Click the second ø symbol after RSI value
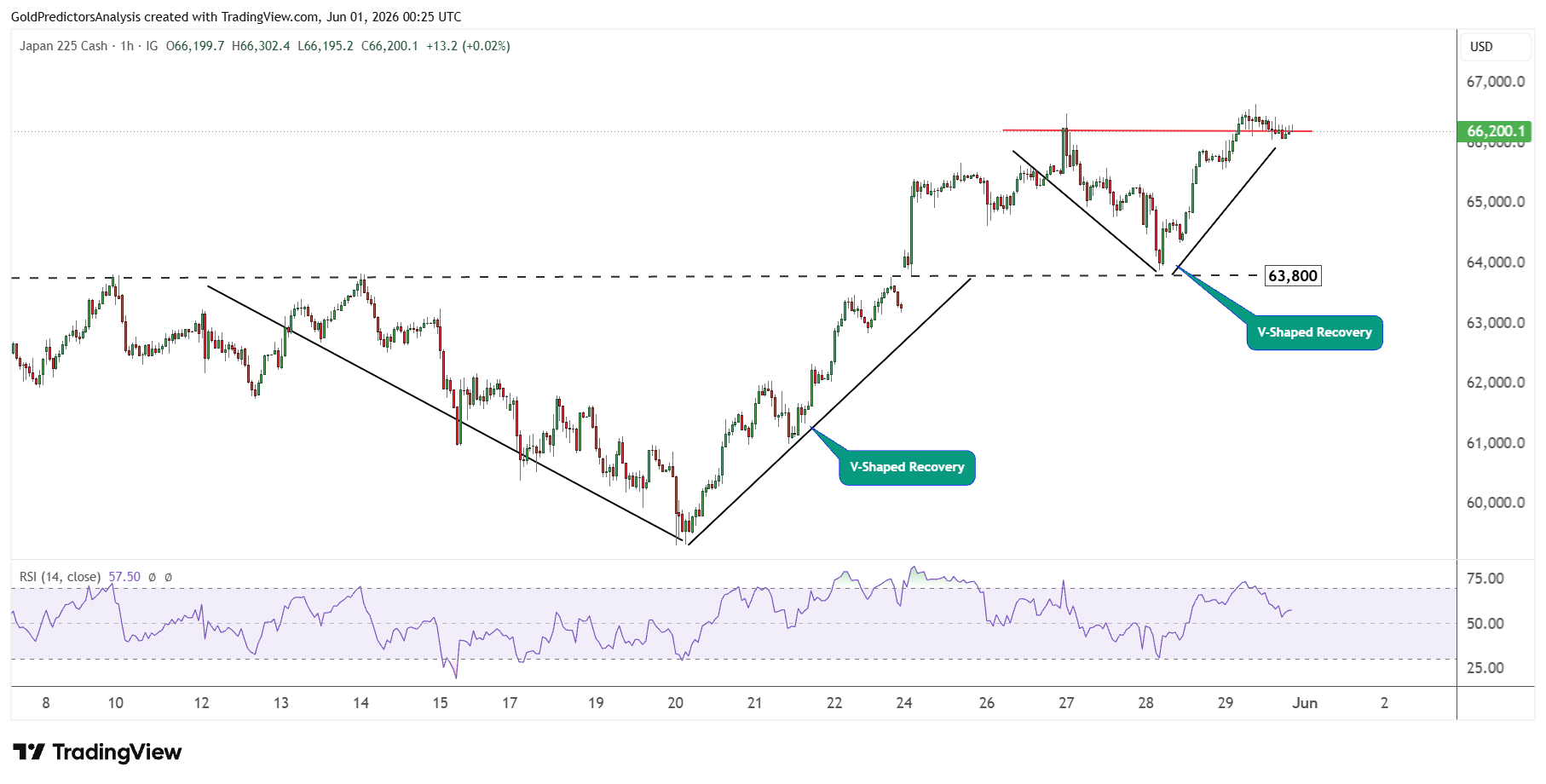1546x784 pixels. point(168,577)
